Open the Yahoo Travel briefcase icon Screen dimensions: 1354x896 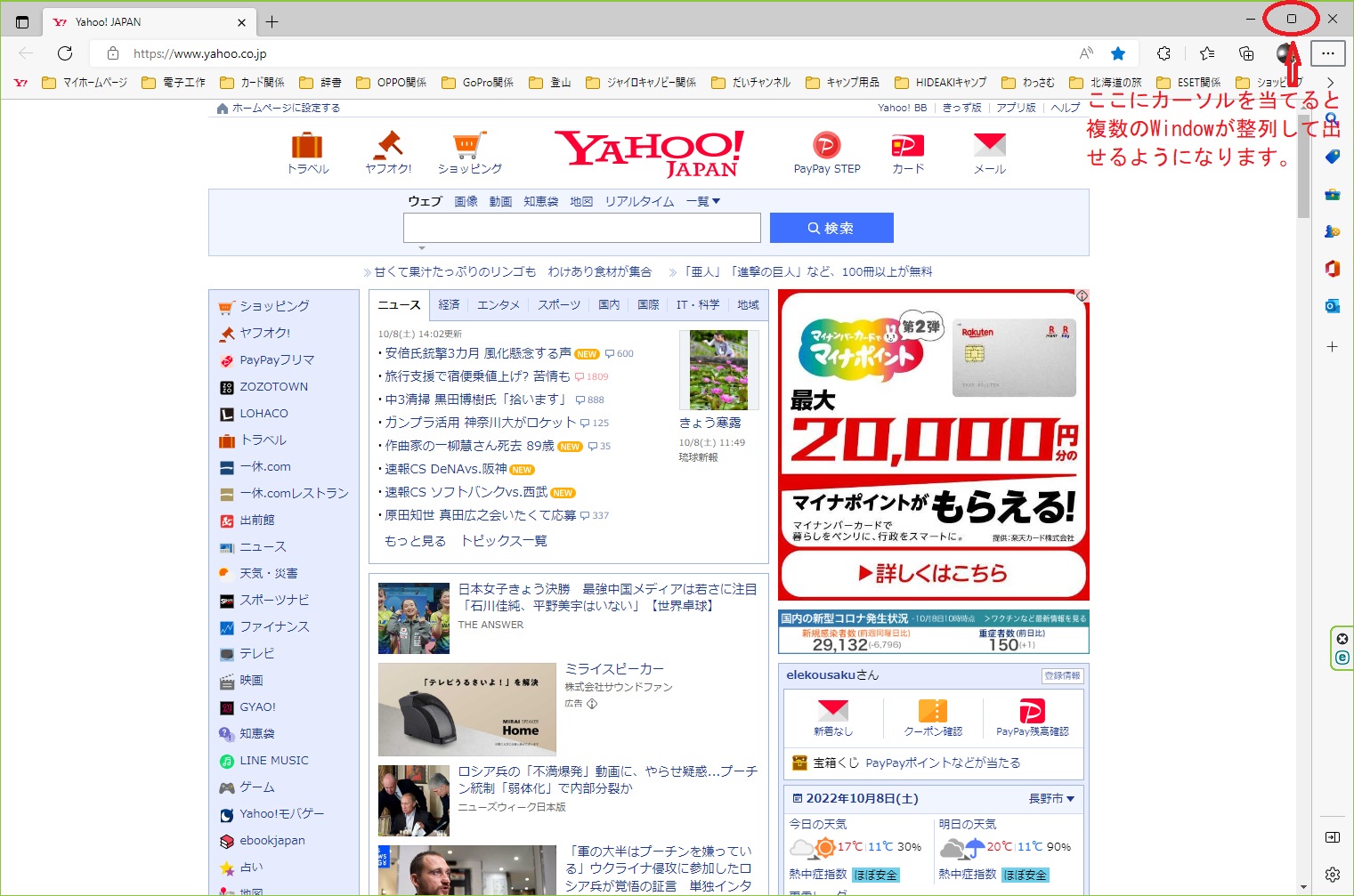[307, 145]
